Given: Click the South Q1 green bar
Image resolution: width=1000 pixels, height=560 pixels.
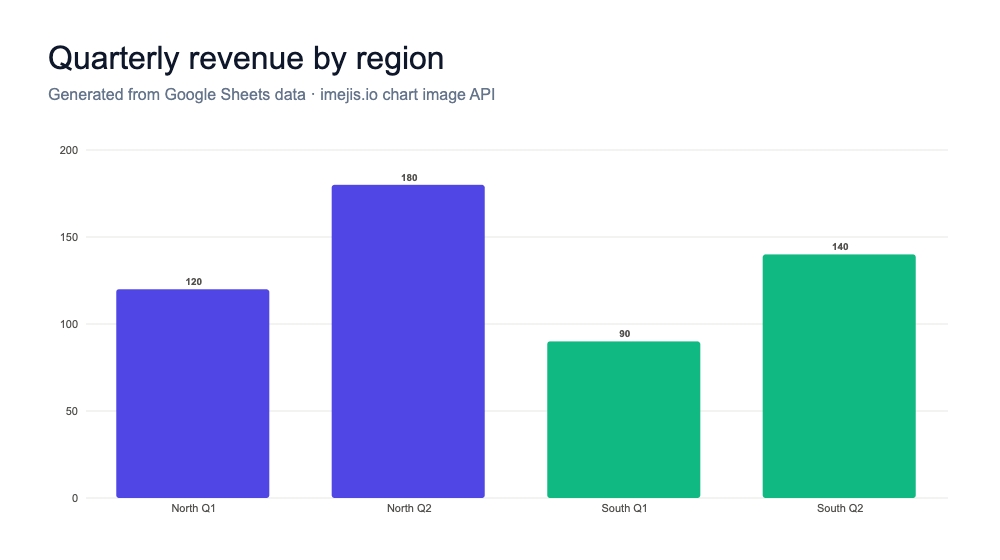Looking at the screenshot, I should pyautogui.click(x=624, y=420).
